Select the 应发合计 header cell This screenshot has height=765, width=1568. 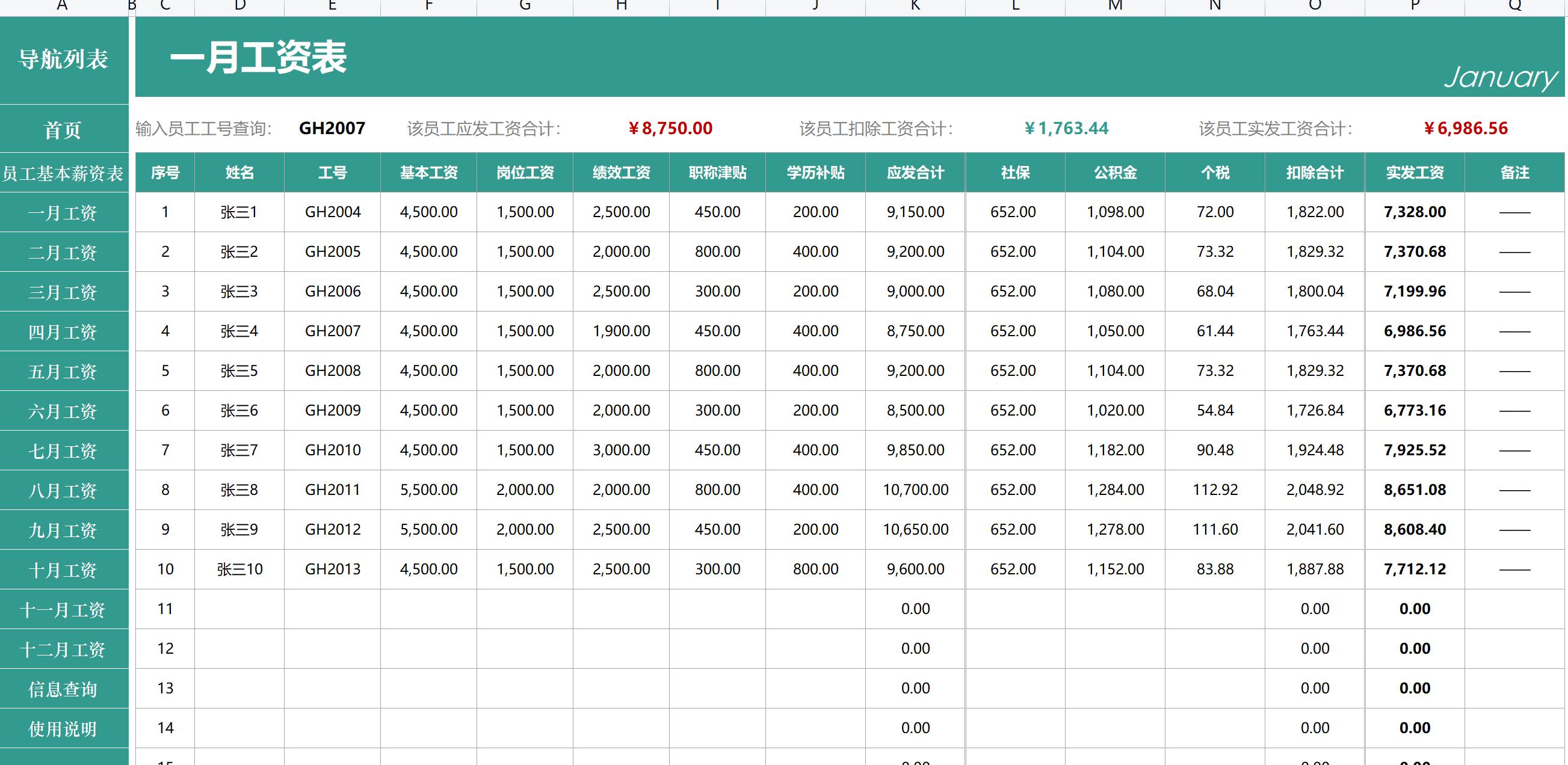tap(915, 173)
